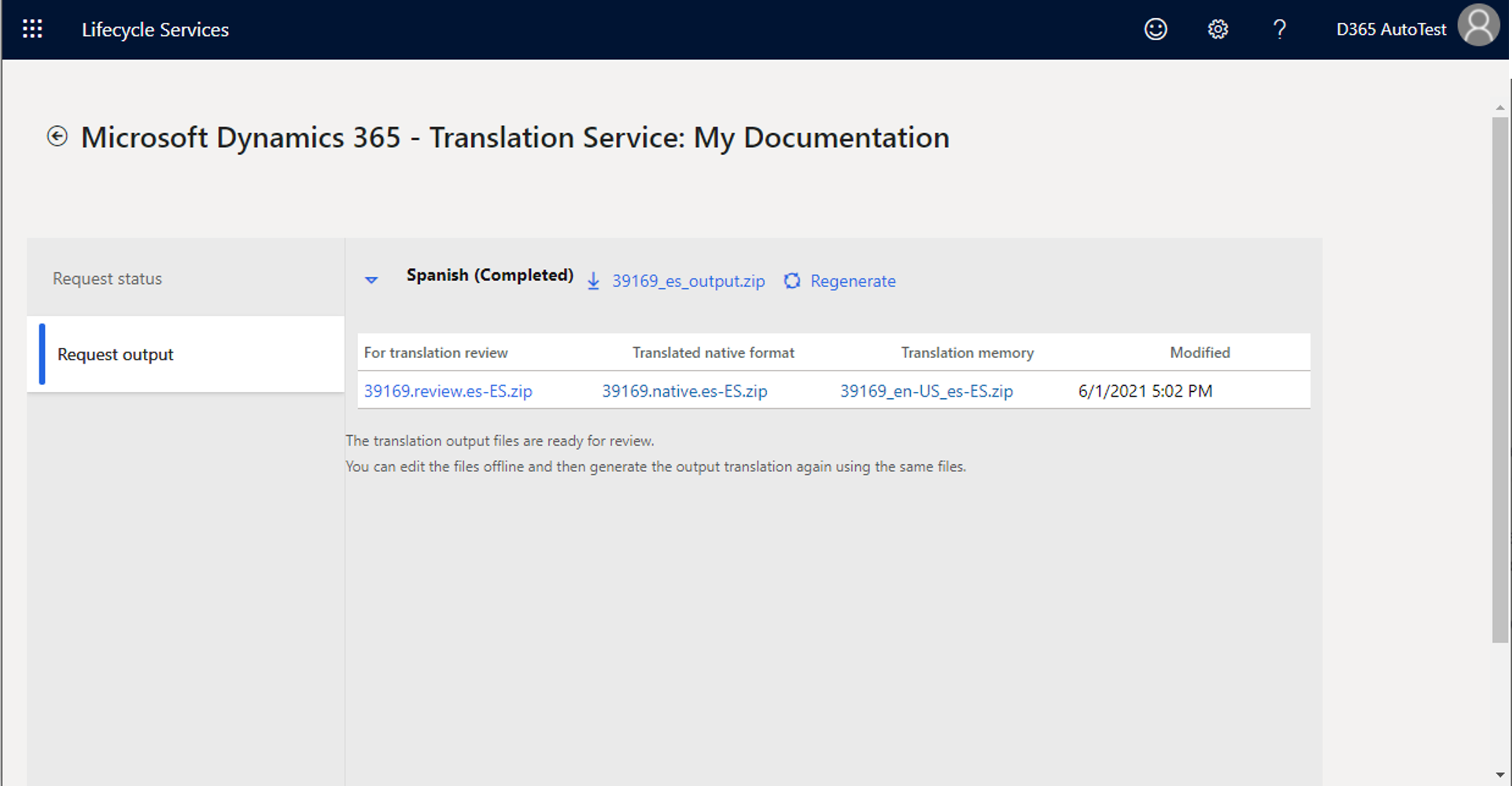Click the 6/1/2021 5:02 PM modified date
This screenshot has width=1512, height=786.
pyautogui.click(x=1145, y=391)
